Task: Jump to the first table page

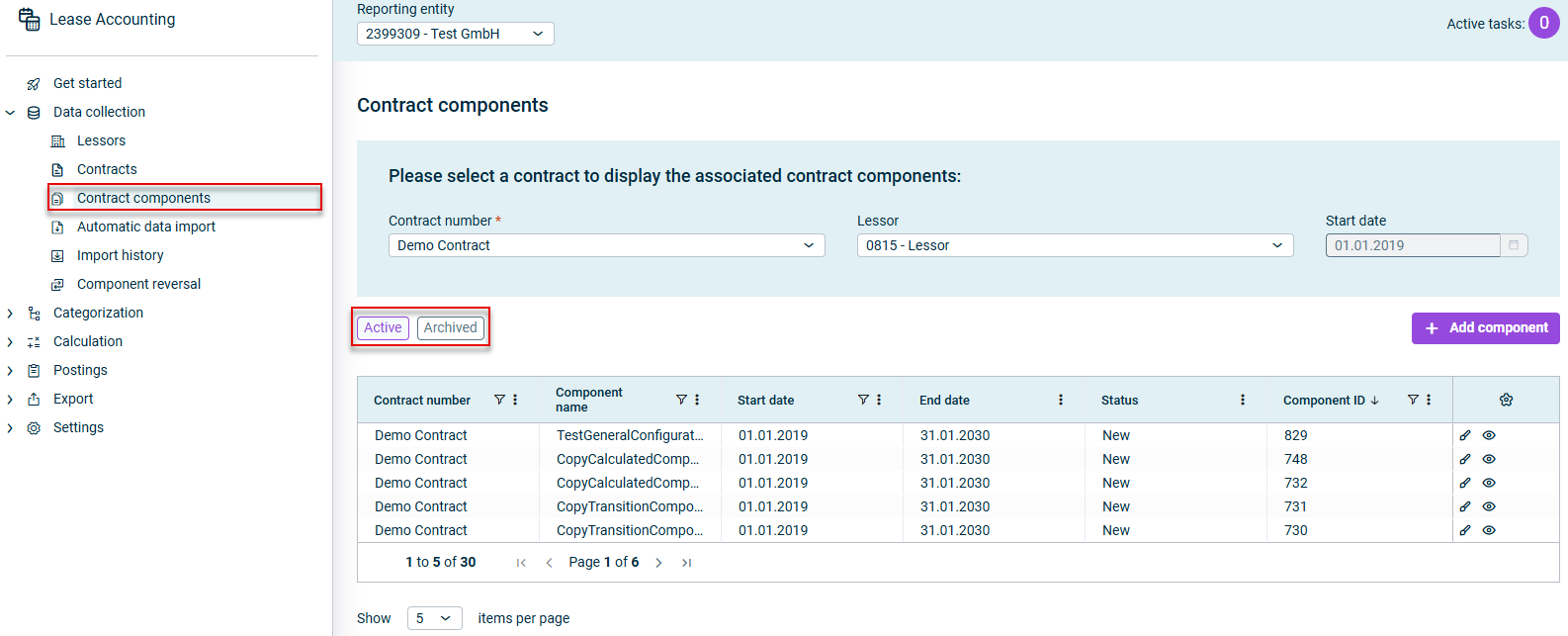Action: tap(521, 563)
